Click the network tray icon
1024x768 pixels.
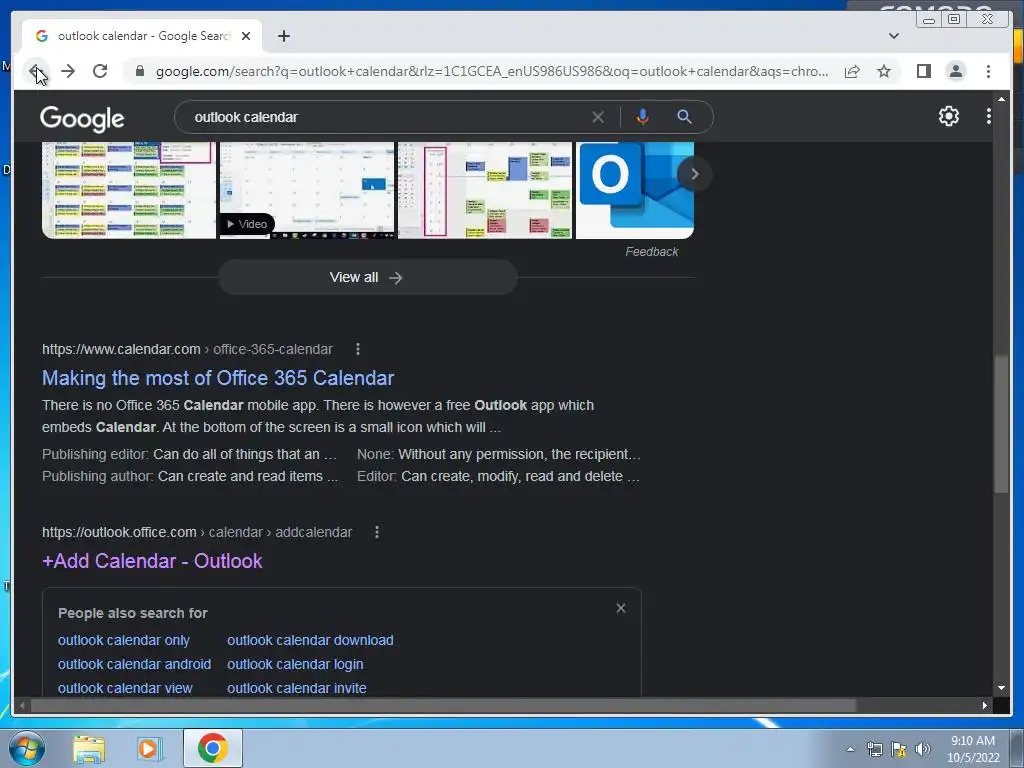pos(874,749)
